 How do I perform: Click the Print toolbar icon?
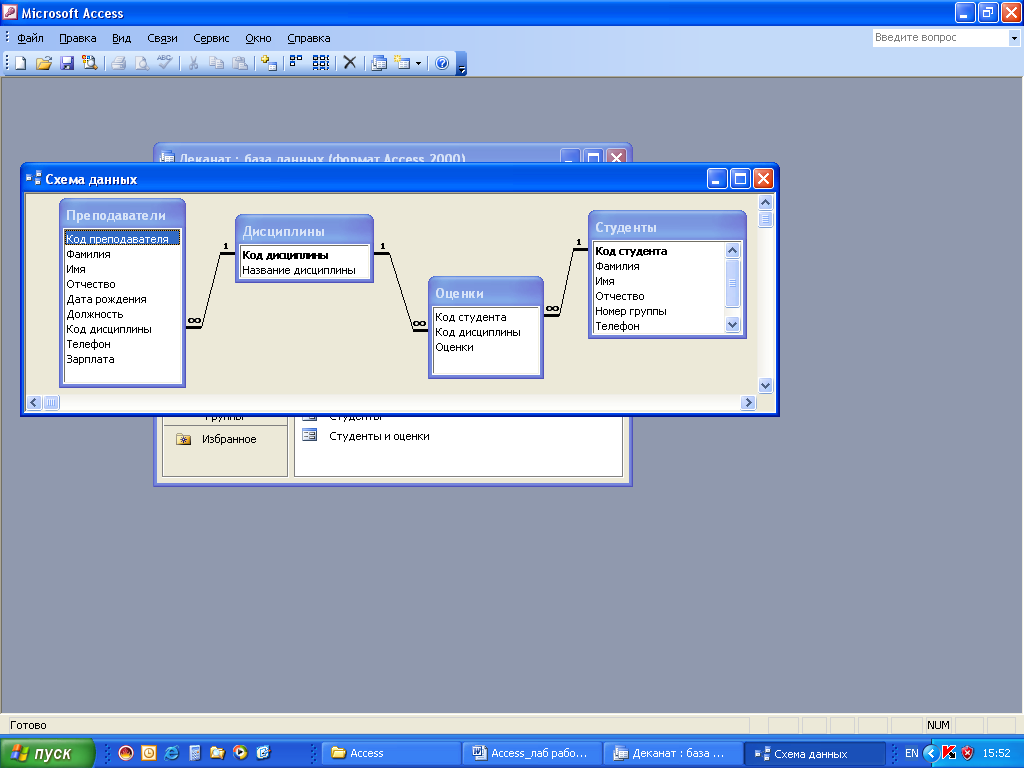(118, 63)
